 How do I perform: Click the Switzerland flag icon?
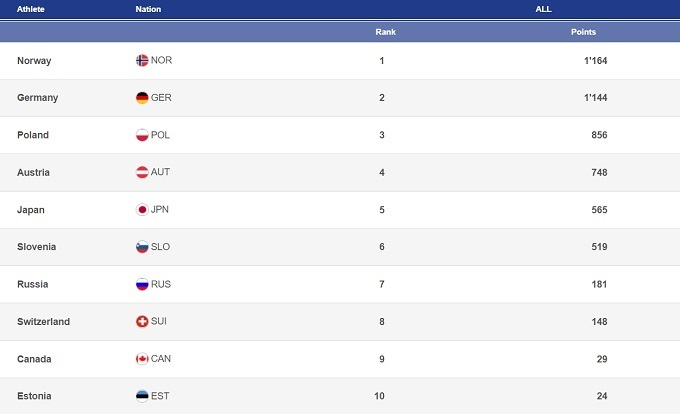tap(142, 322)
